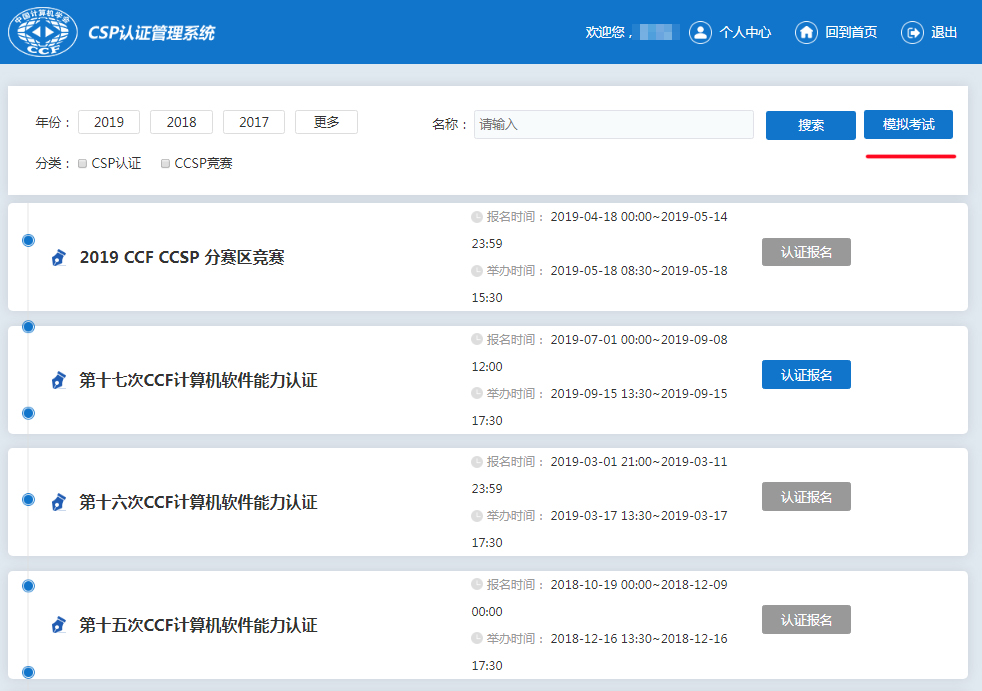Viewport: 982px width, 691px height.
Task: Click pen icon beside 2019 CCF CCSP 分赛区竞赛
Action: (x=58, y=258)
